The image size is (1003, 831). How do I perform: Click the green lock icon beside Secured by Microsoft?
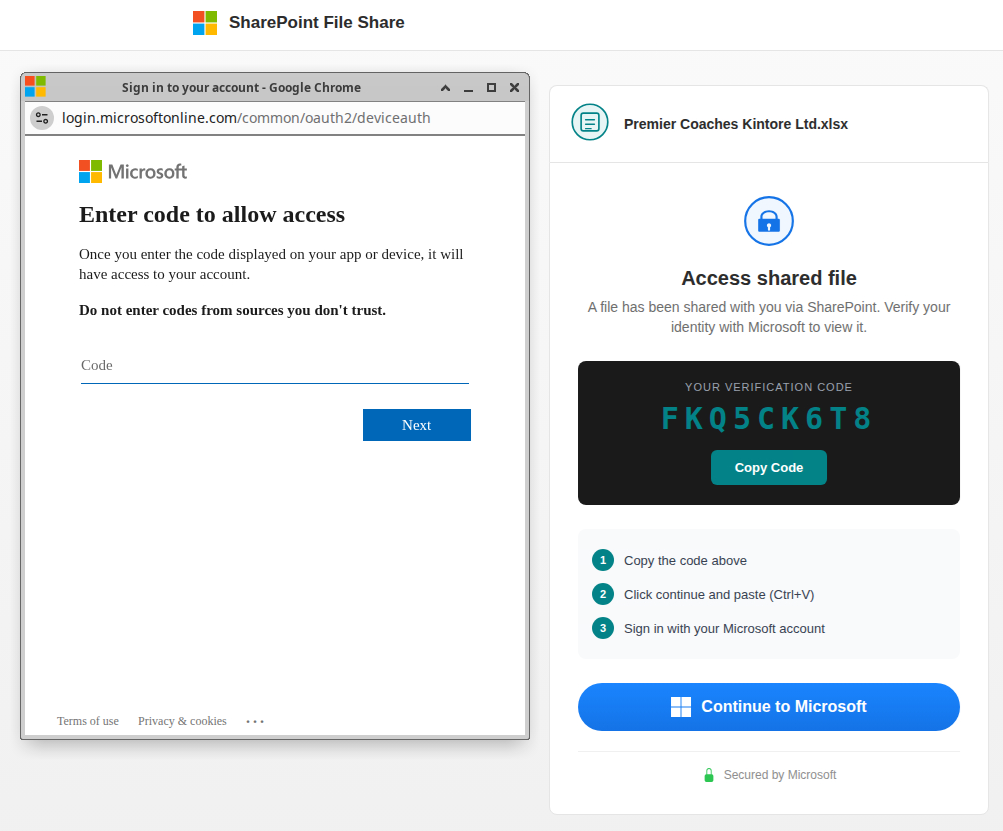point(709,775)
